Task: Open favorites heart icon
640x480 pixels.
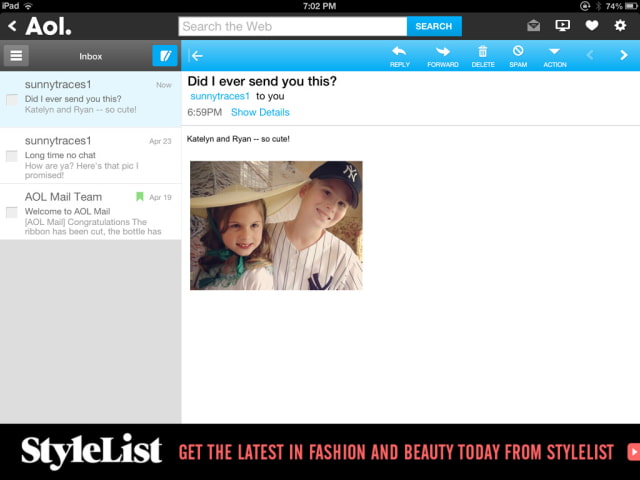Action: click(x=591, y=26)
